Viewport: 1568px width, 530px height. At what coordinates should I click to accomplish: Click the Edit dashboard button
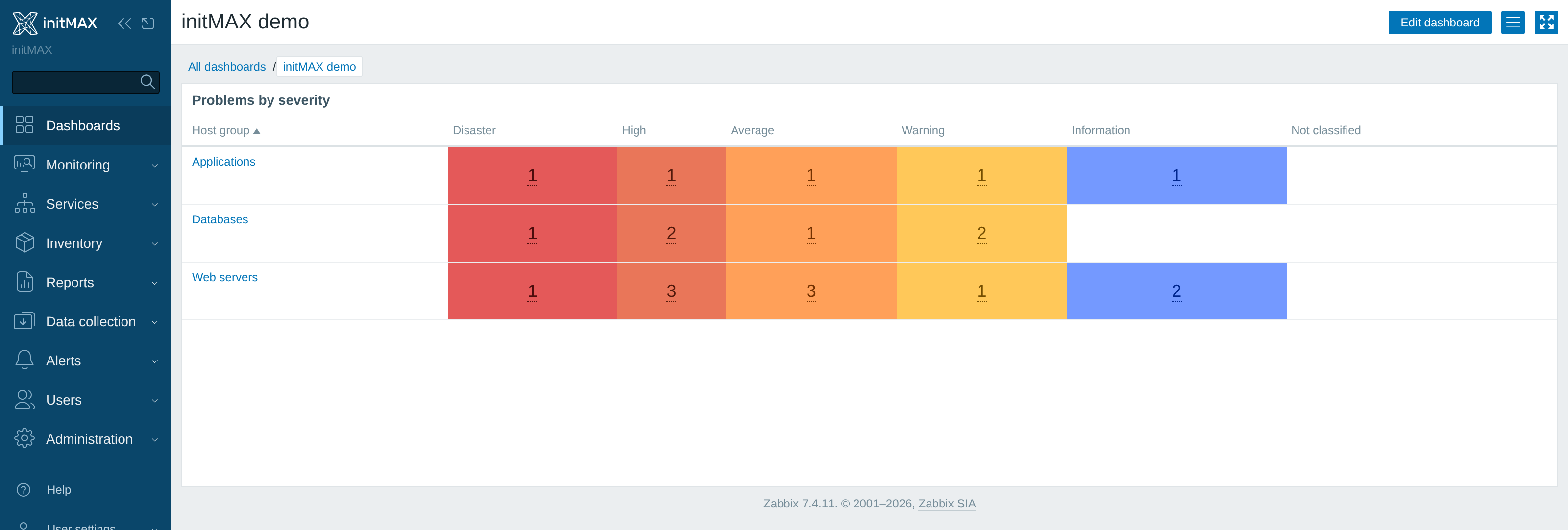pyautogui.click(x=1440, y=23)
